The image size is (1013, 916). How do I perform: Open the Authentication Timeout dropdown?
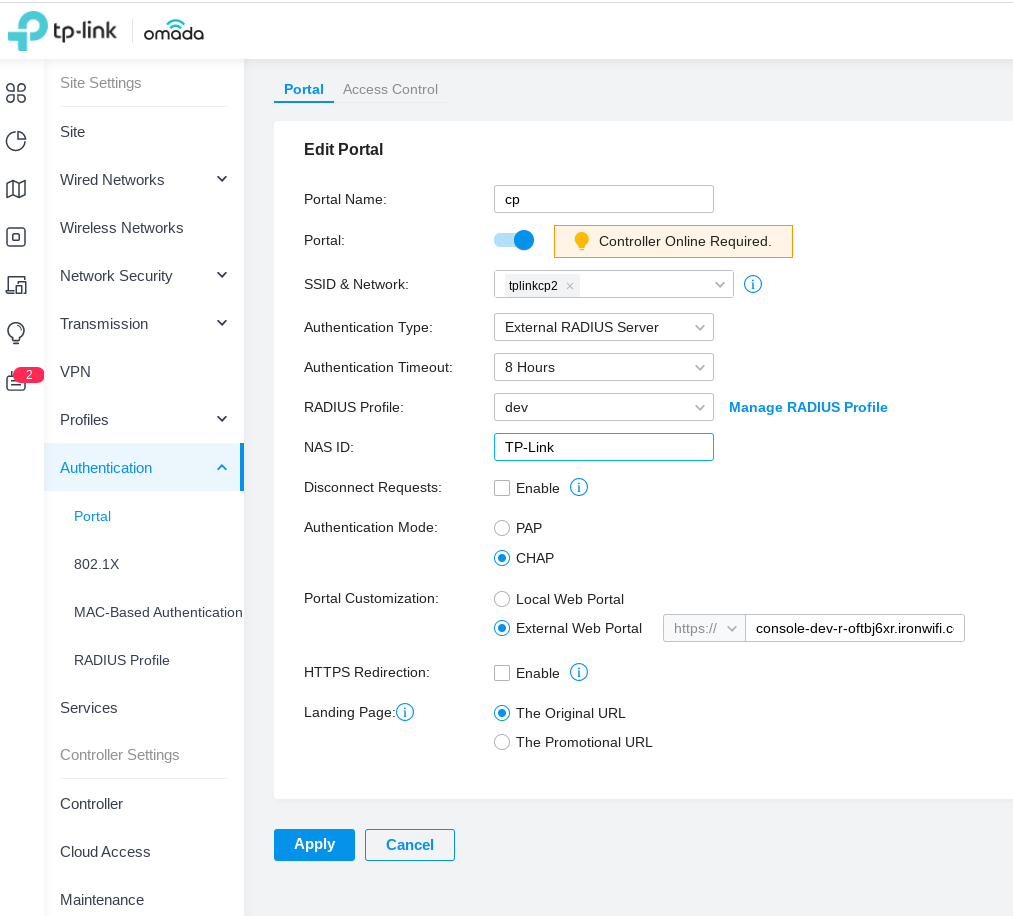click(x=603, y=367)
